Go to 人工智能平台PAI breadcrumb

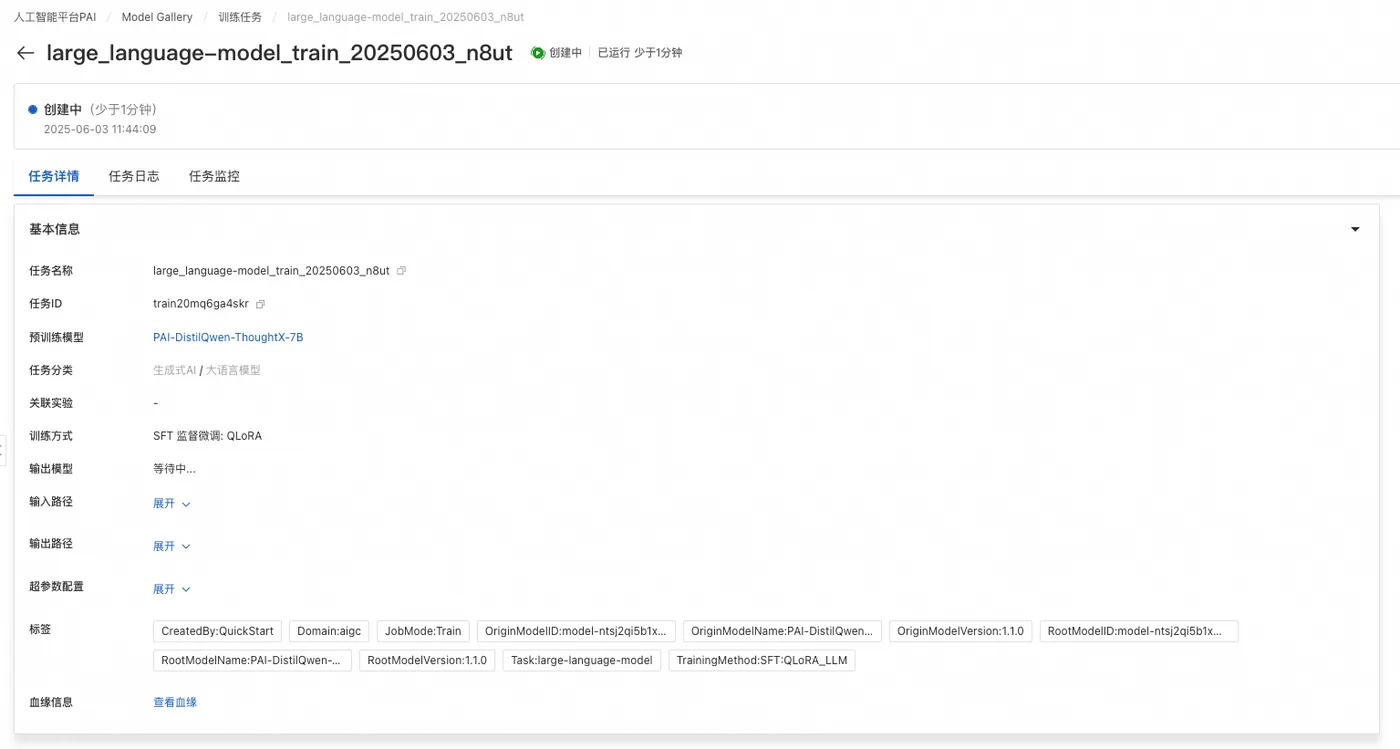pyautogui.click(x=55, y=17)
